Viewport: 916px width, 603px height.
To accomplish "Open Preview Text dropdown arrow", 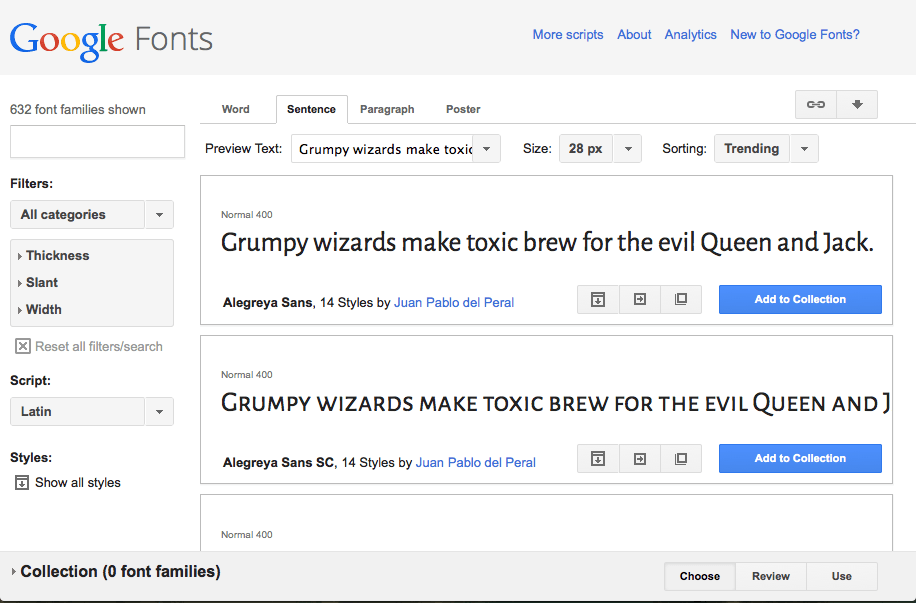I will click(x=486, y=148).
